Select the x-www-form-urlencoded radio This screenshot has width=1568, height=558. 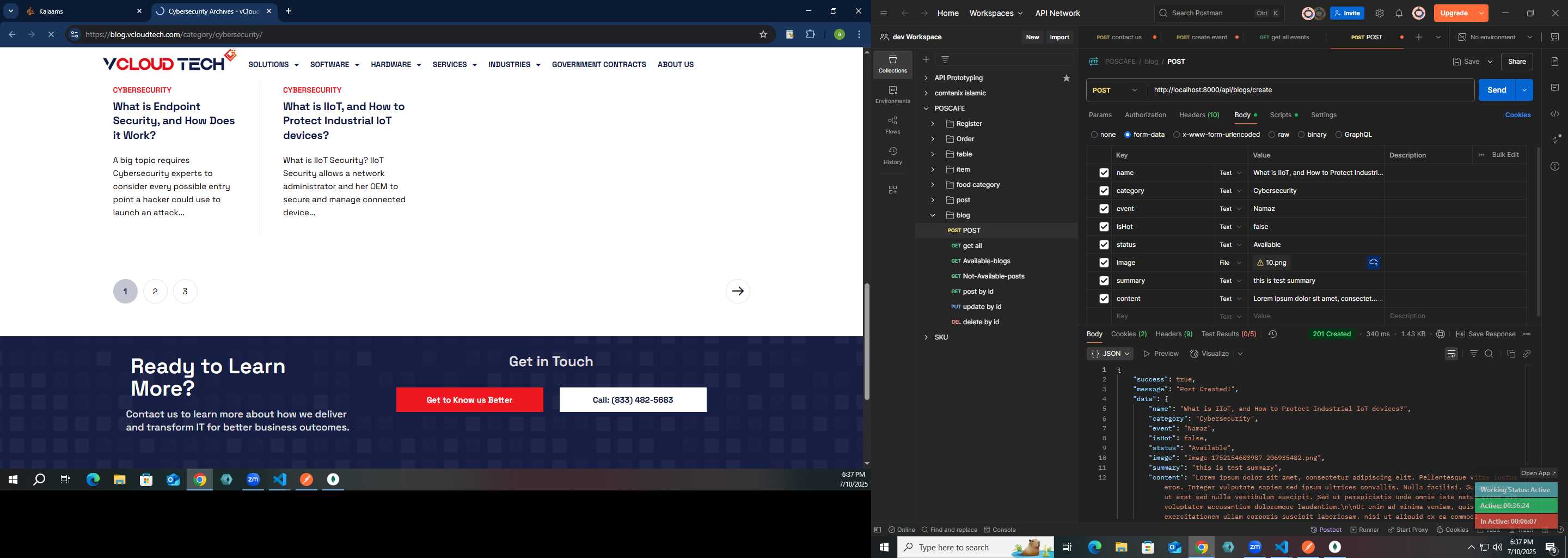1176,135
